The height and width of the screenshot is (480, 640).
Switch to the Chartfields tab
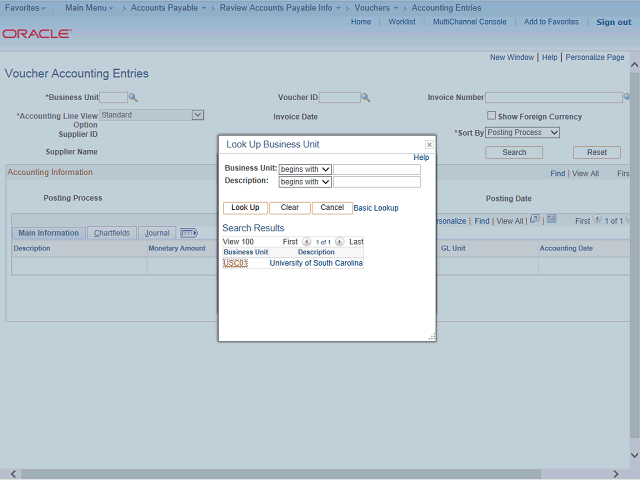(x=112, y=233)
